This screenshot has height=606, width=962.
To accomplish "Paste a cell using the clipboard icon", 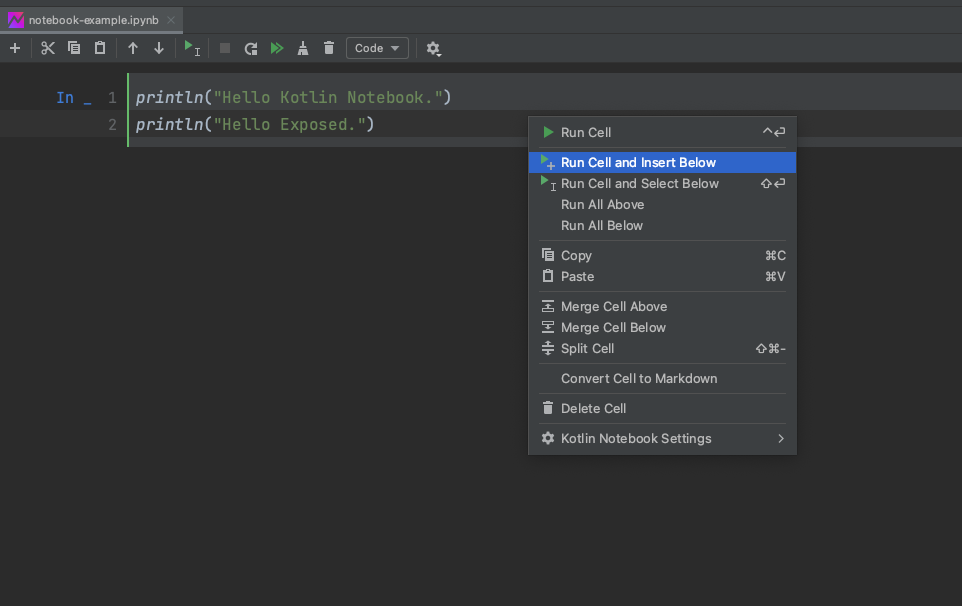I will point(99,47).
